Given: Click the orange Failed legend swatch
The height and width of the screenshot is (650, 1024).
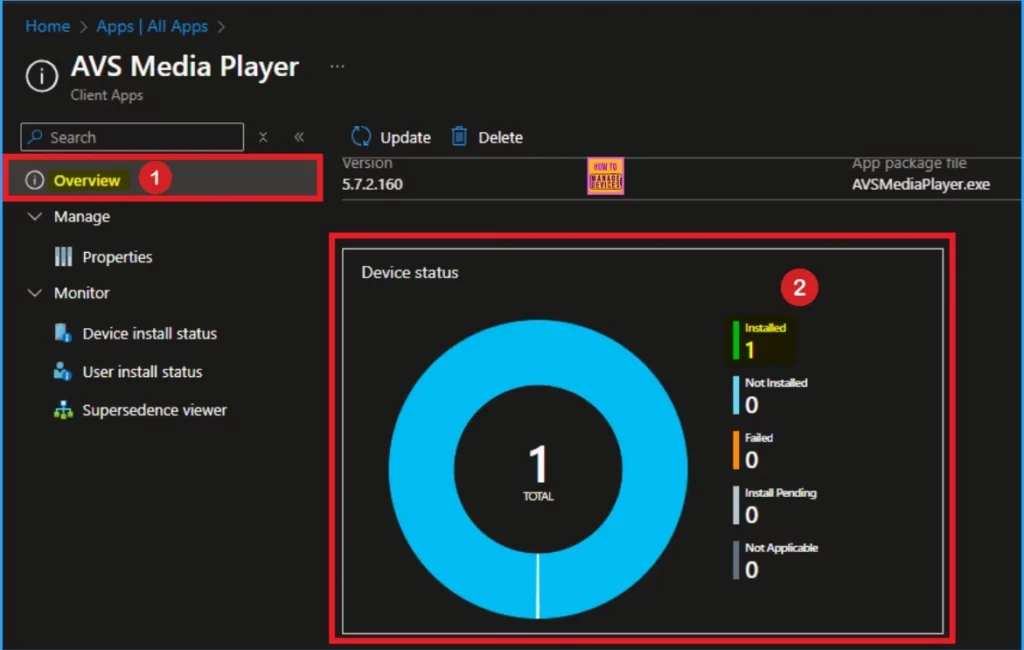Looking at the screenshot, I should (736, 449).
